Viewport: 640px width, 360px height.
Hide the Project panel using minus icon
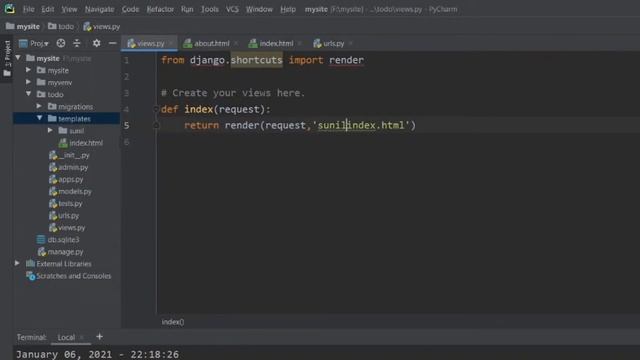coord(113,43)
